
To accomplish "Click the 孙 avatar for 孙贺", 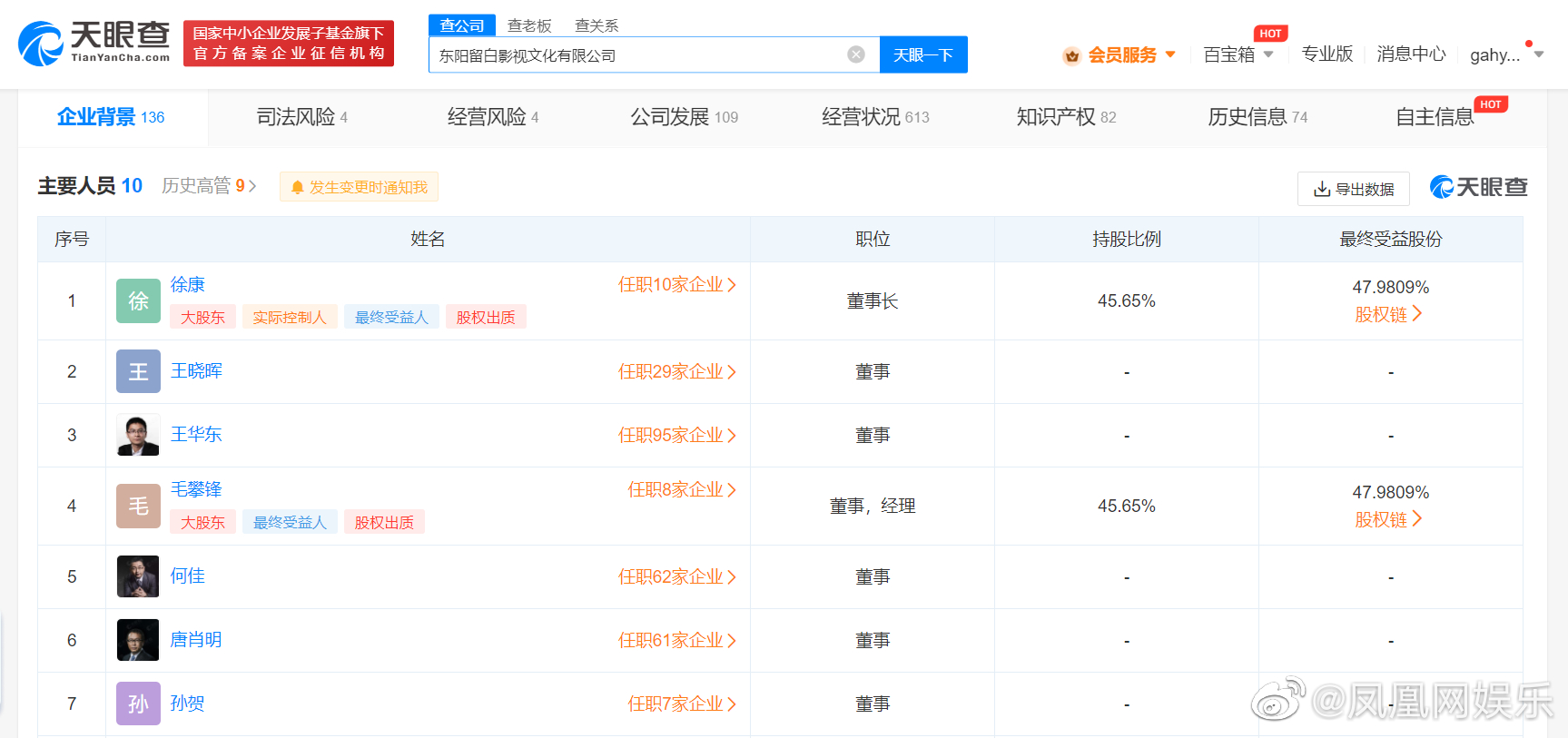I will tap(138, 704).
